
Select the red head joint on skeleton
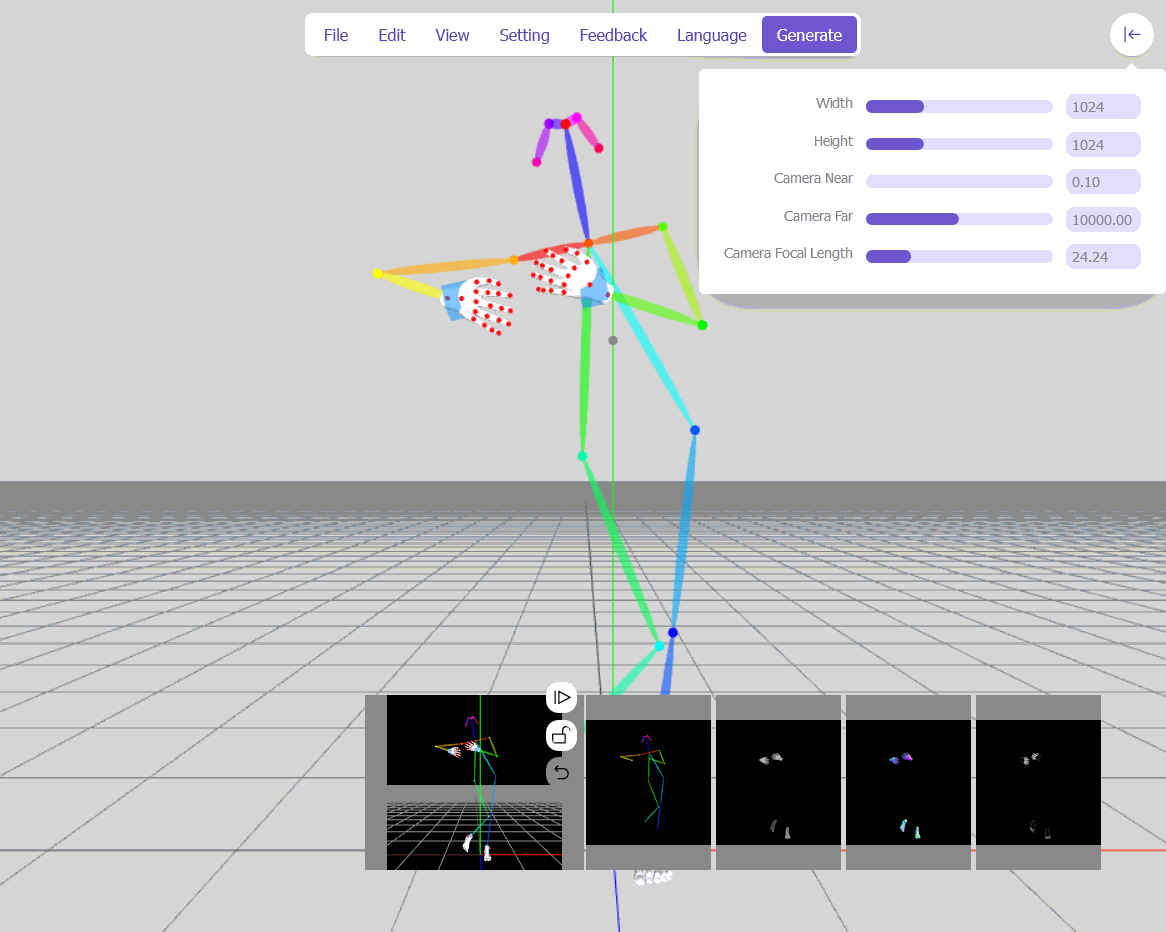coord(565,124)
